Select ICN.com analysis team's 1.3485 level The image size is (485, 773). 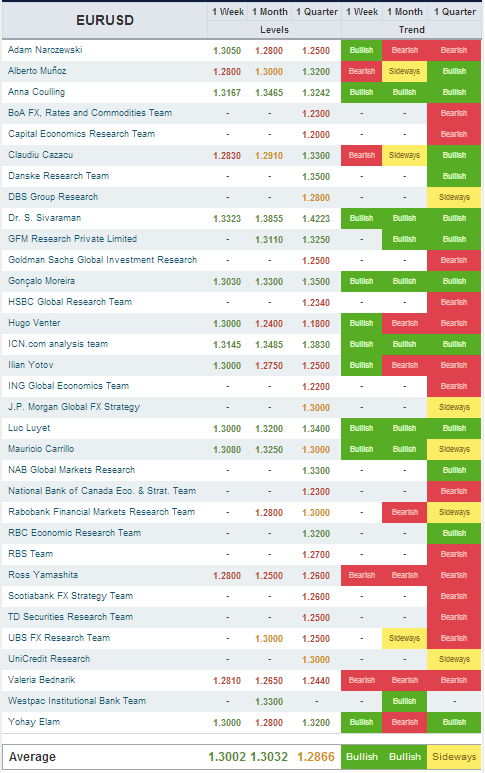pos(269,345)
